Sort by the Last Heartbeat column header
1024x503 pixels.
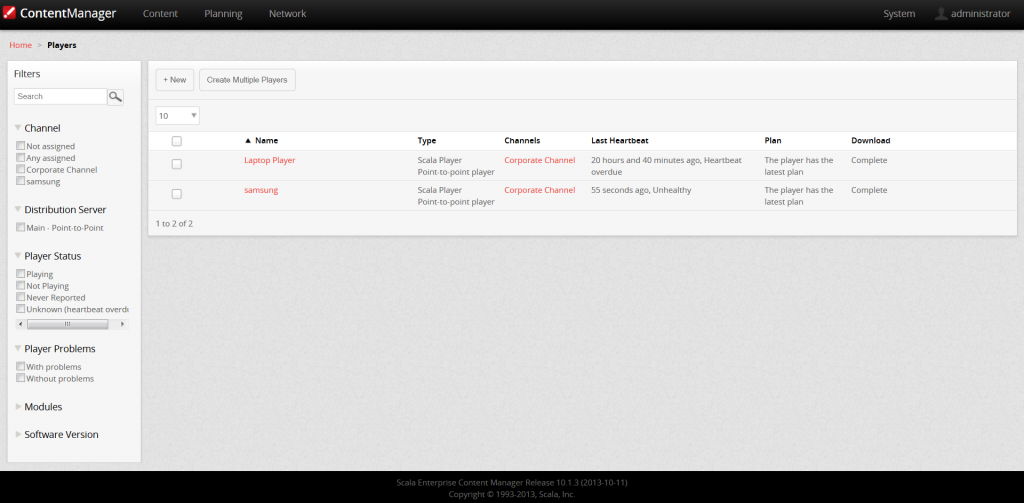620,140
